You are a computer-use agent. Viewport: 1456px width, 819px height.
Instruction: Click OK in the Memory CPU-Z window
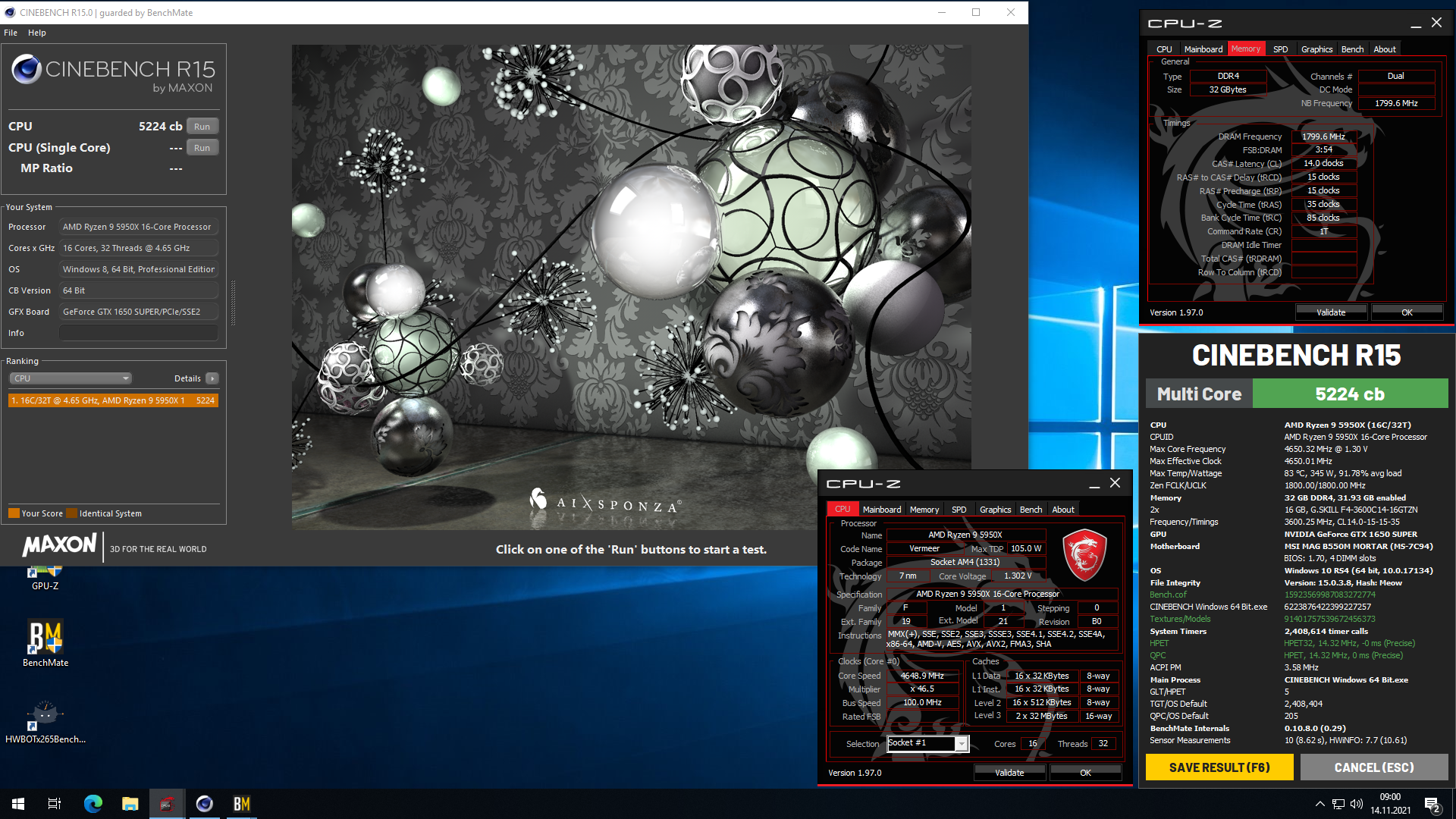[x=1407, y=312]
